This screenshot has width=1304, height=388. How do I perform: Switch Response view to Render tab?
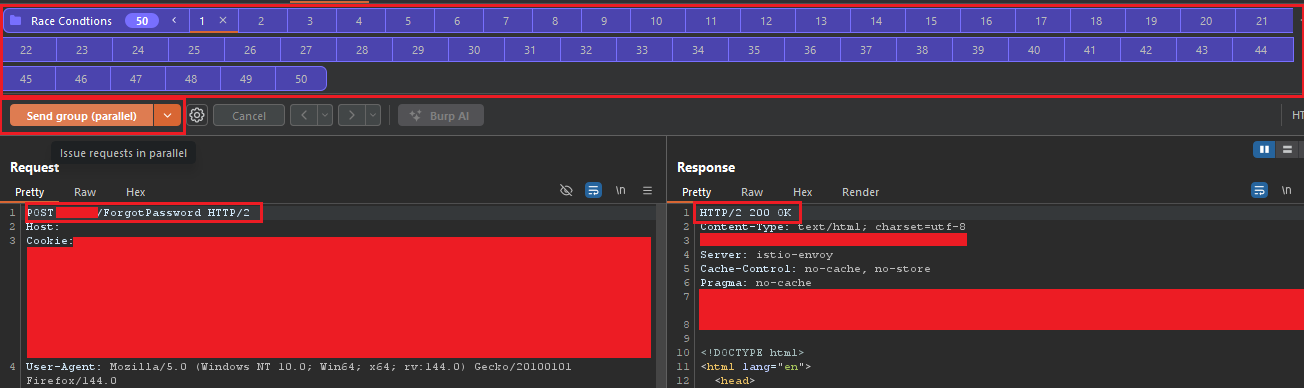pos(861,192)
